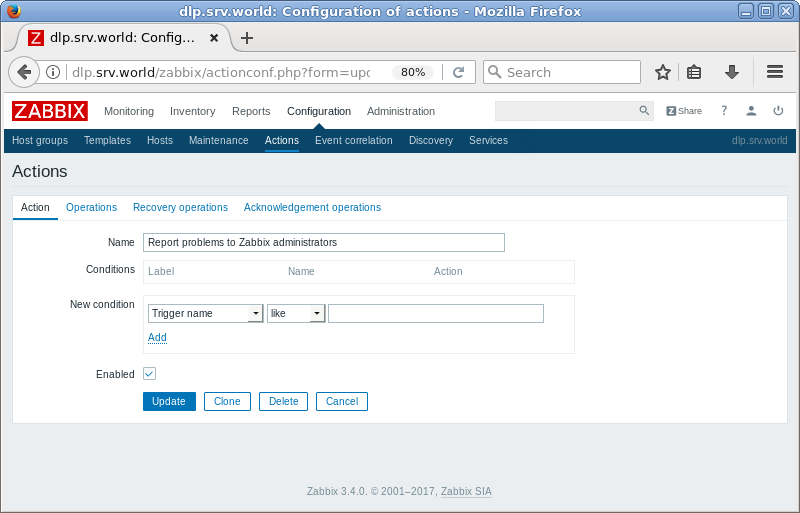Click the dlp.srv.world server name label

759,140
